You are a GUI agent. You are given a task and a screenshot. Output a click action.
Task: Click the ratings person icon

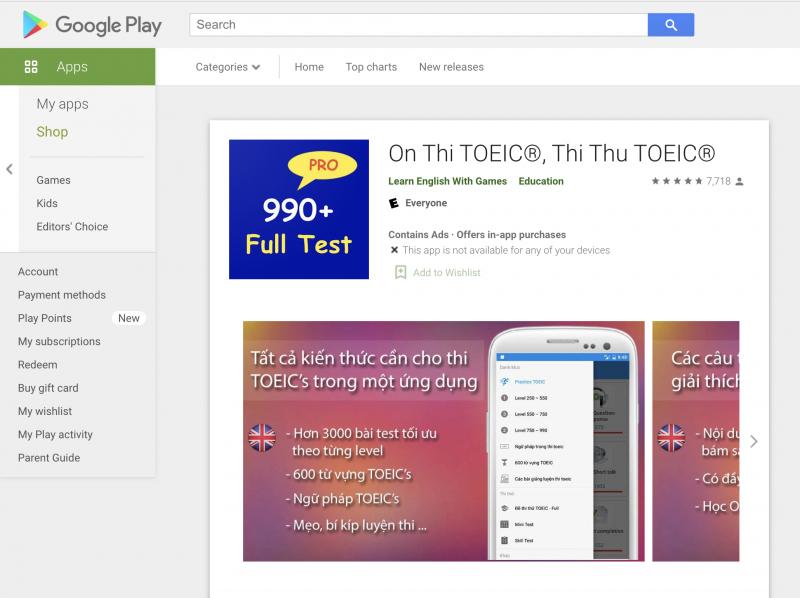point(740,182)
